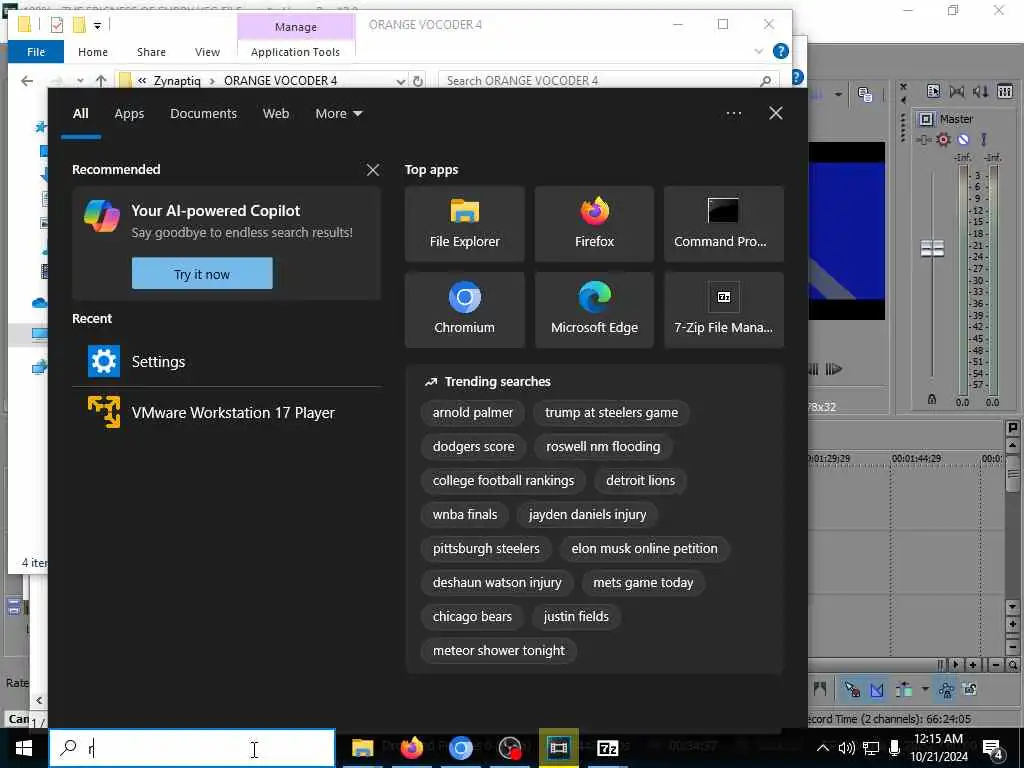Toggle snapping tool in Vegas bottom toolbar
Image resolution: width=1024 pixels, height=768 pixels.
[x=852, y=689]
